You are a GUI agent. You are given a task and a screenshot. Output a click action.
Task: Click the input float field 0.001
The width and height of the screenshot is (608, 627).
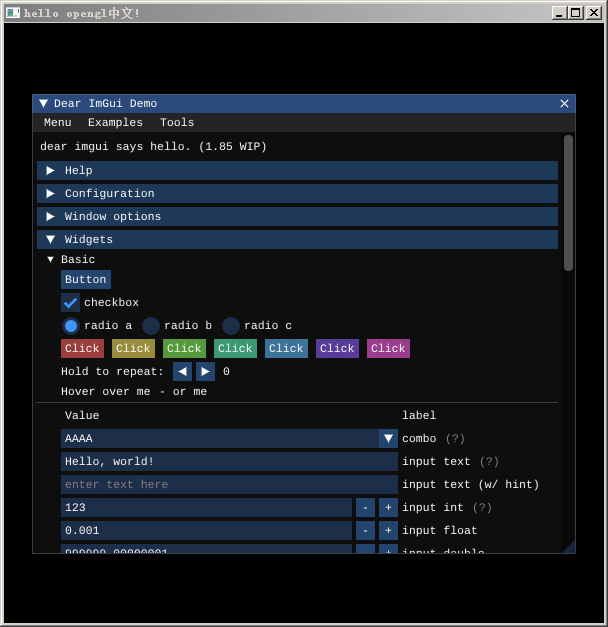206,531
